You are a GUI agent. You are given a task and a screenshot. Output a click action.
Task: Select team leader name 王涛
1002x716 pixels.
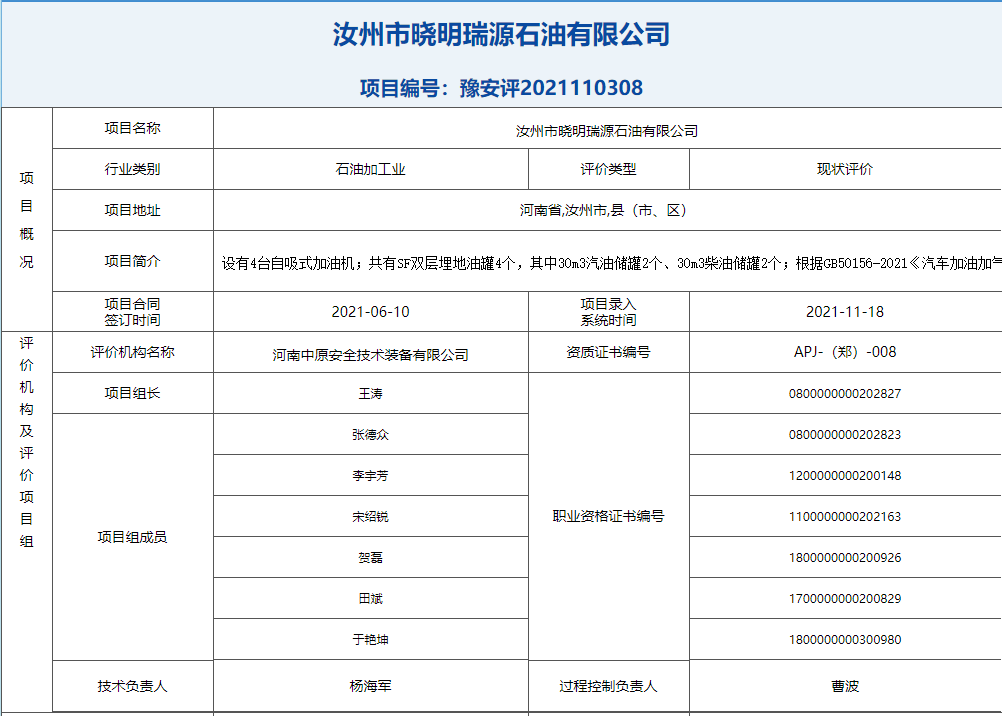371,393
